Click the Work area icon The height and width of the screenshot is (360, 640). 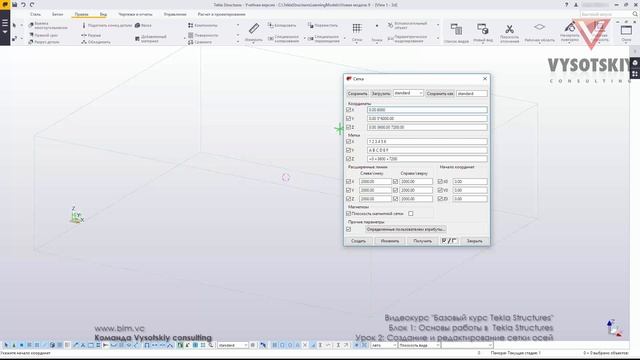(x=539, y=32)
